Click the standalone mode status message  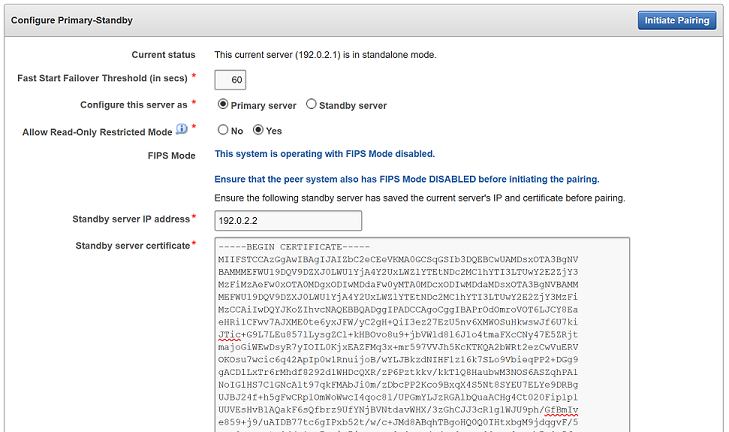(325, 54)
